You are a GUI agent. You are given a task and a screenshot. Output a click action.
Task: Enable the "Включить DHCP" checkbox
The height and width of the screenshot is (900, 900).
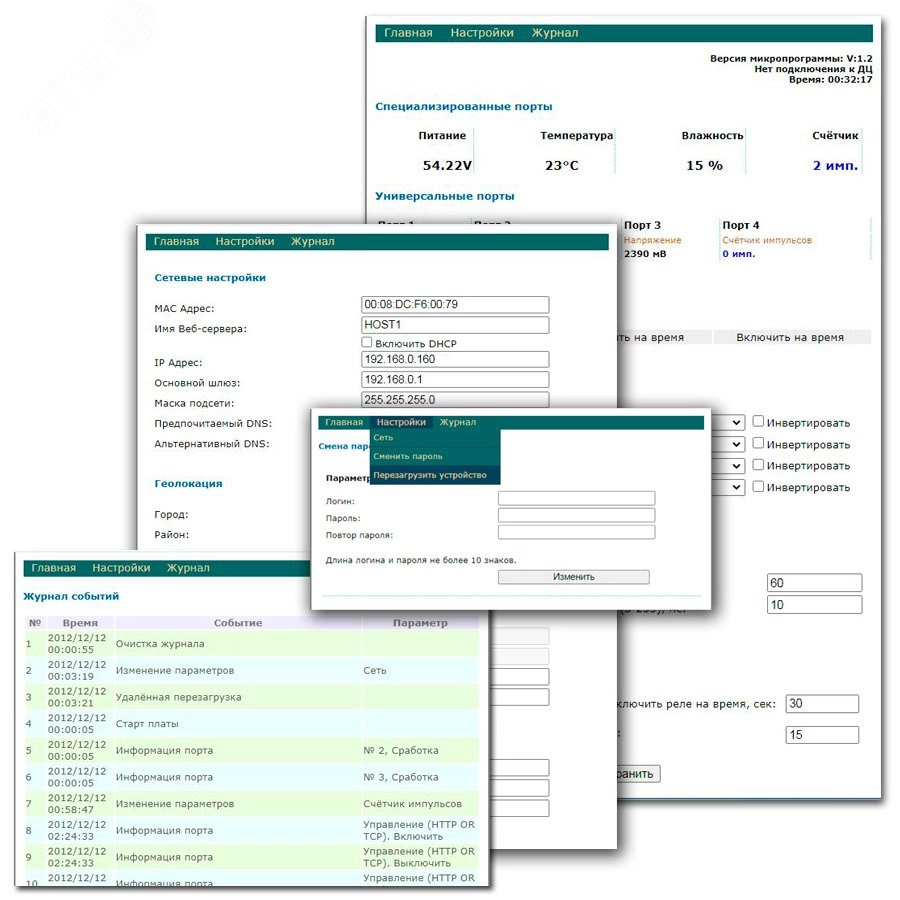367,343
